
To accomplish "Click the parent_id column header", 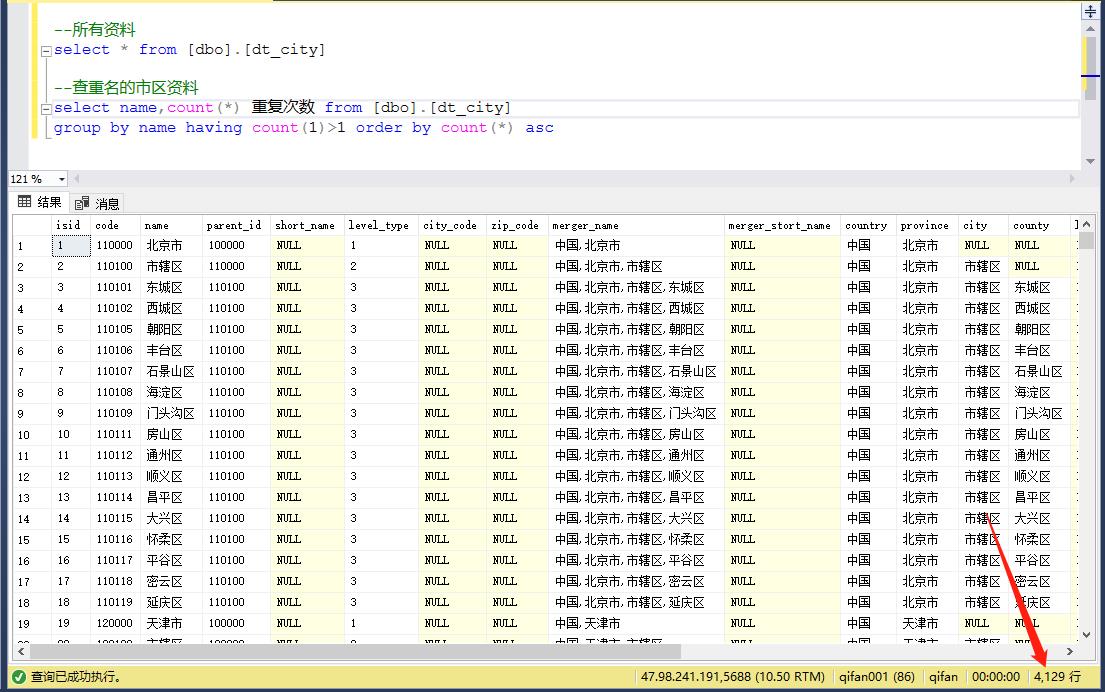I will pyautogui.click(x=233, y=225).
